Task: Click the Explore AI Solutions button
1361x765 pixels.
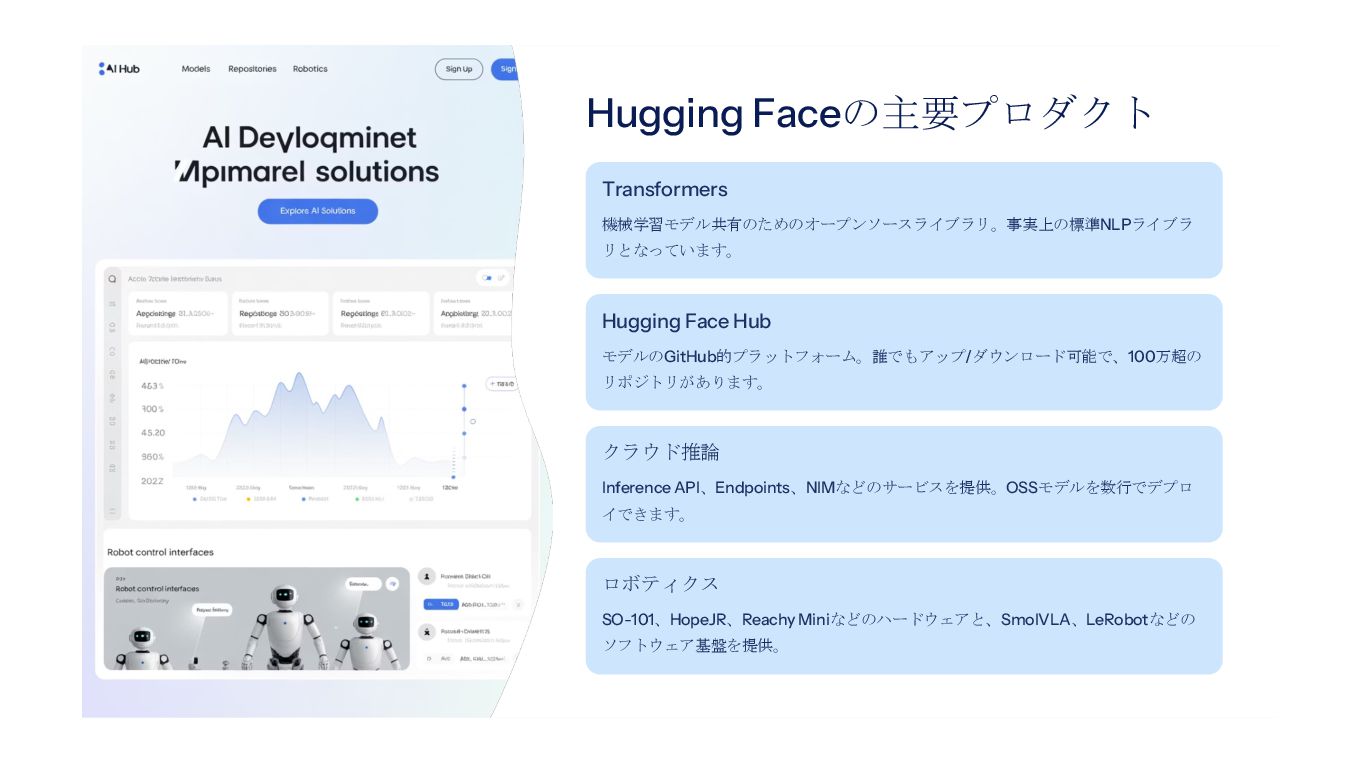Action: 318,211
